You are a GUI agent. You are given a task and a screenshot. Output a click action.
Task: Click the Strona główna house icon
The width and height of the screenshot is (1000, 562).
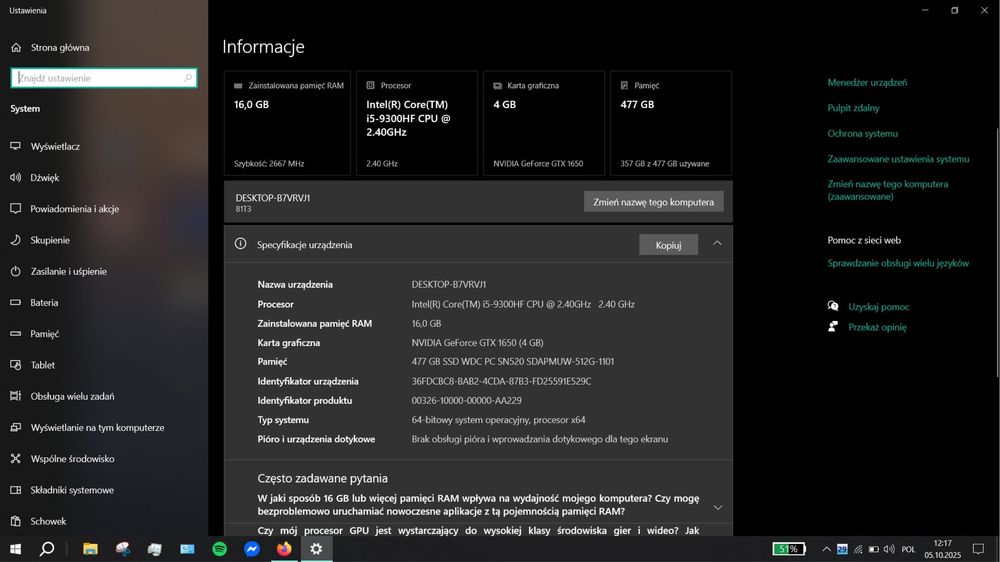16,47
